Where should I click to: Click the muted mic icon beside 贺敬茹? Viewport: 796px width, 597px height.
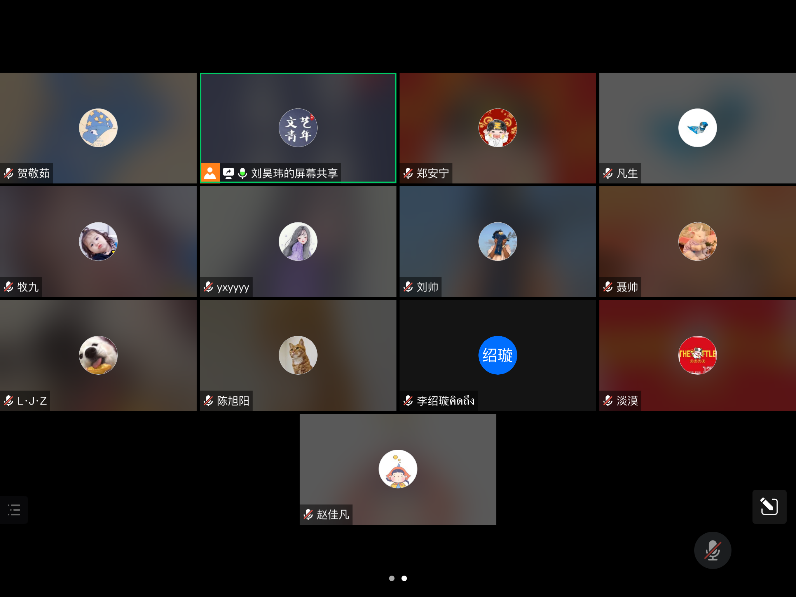point(9,173)
